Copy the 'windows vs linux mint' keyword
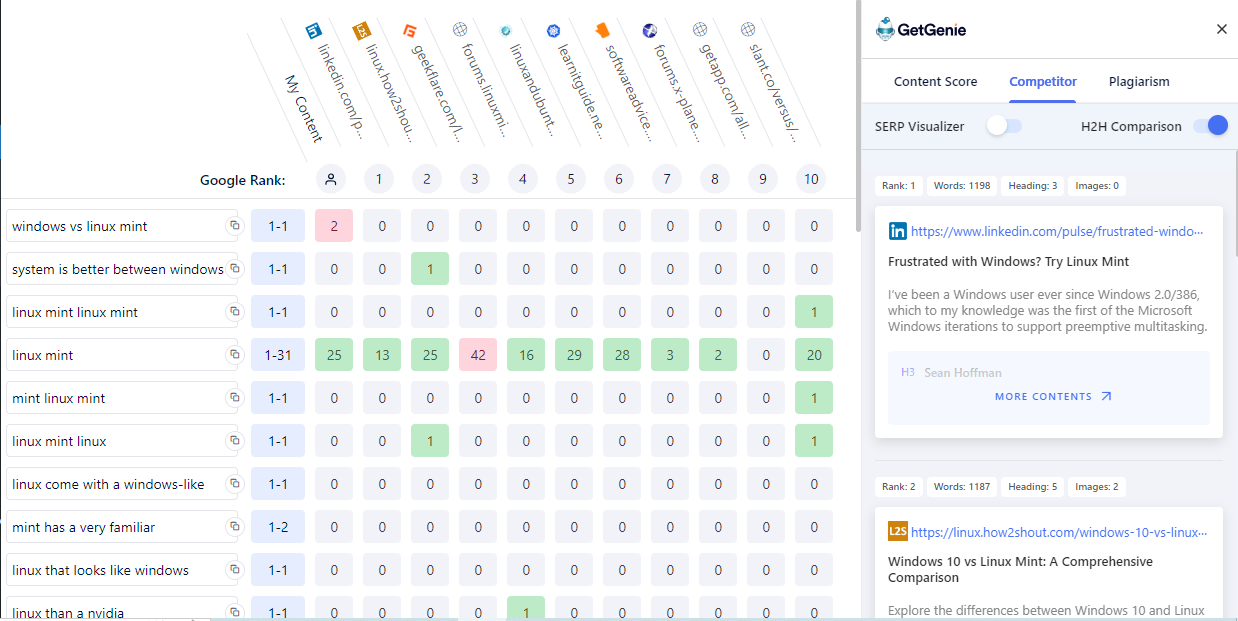Image resolution: width=1238 pixels, height=621 pixels. point(234,226)
